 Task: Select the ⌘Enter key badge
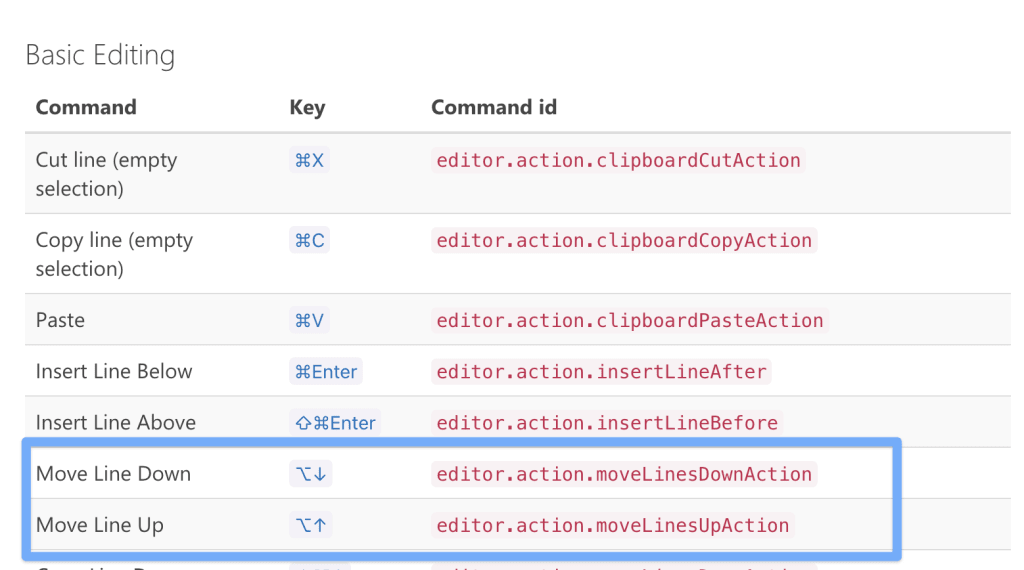325,372
